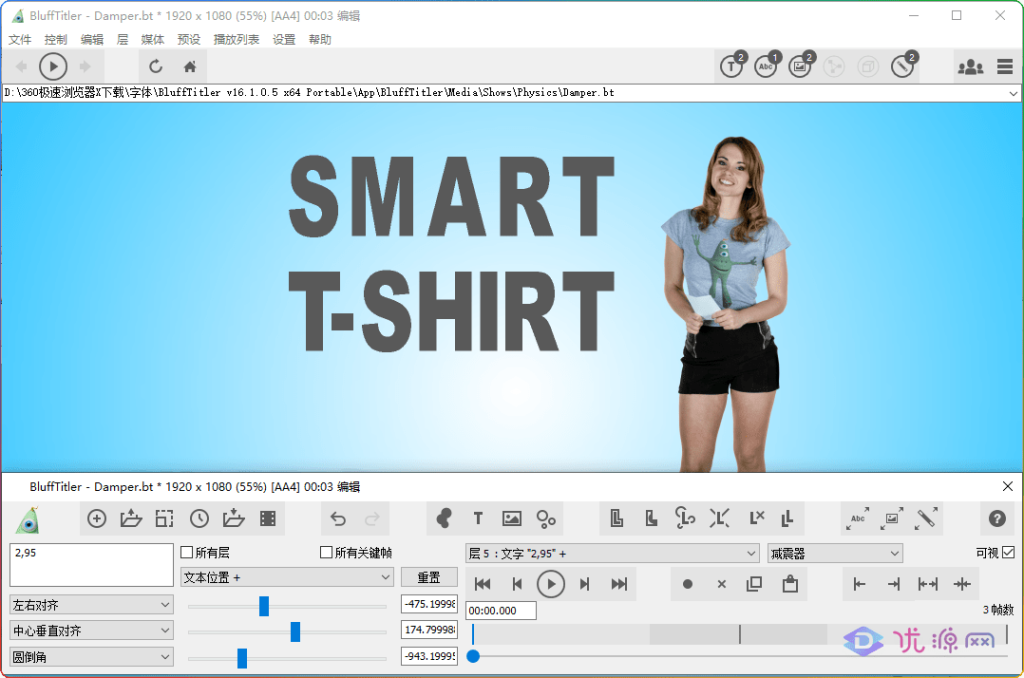Click the paste keyframe clipboard icon
1024x678 pixels.
(790, 583)
